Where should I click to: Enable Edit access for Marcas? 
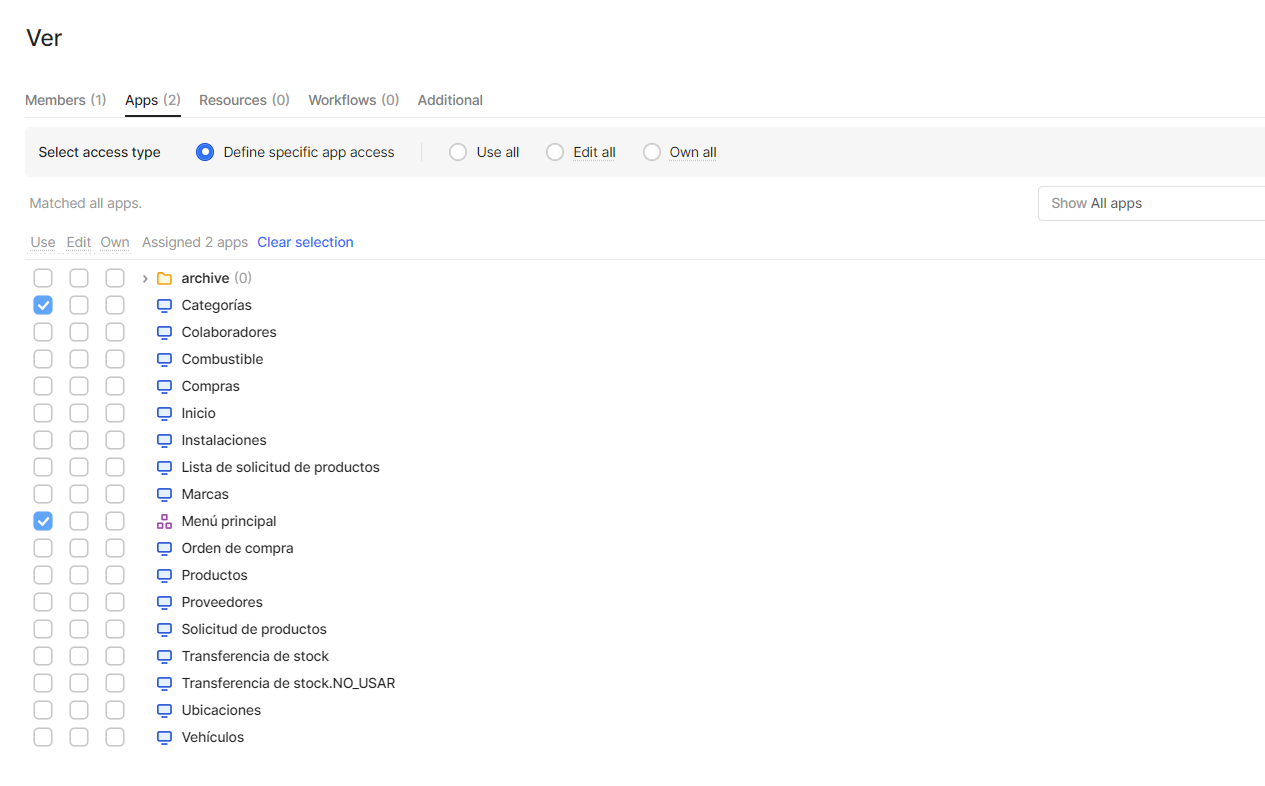tap(79, 494)
